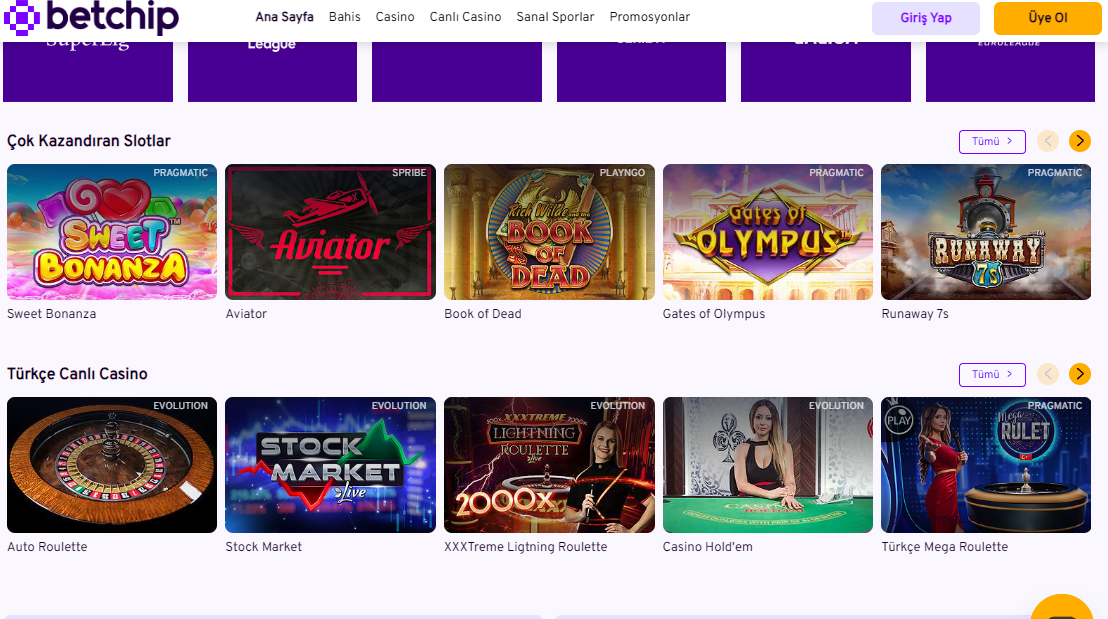The image size is (1108, 619).
Task: Advance Türkçe Canlı Casino carousel right
Action: click(x=1079, y=374)
